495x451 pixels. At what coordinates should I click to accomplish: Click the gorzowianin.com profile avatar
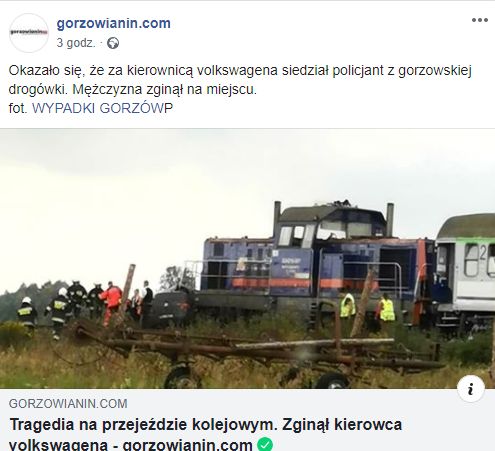[x=29, y=33]
